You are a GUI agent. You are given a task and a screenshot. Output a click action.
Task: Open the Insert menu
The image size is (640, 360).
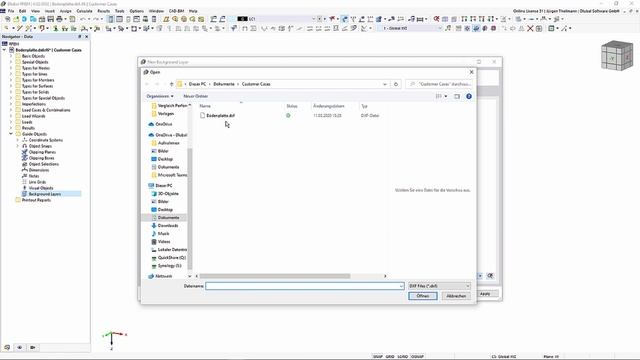(x=49, y=11)
